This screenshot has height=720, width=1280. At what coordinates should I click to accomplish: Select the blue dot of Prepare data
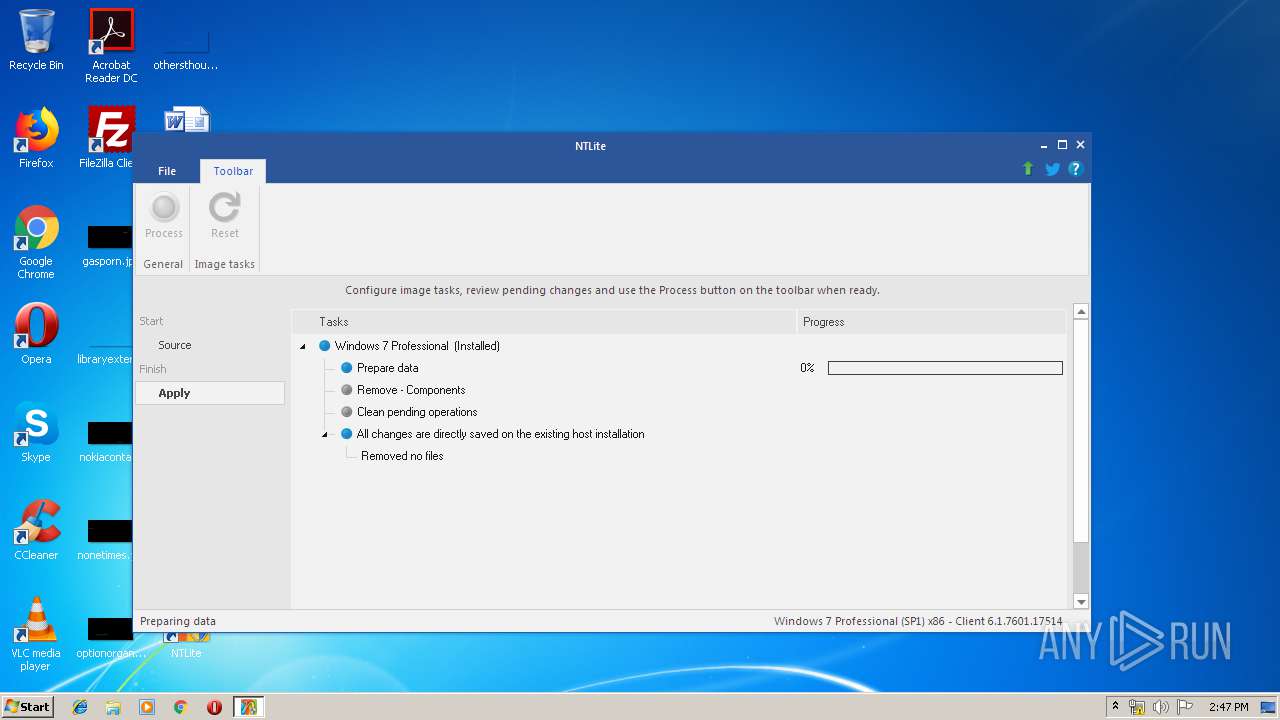tap(347, 368)
